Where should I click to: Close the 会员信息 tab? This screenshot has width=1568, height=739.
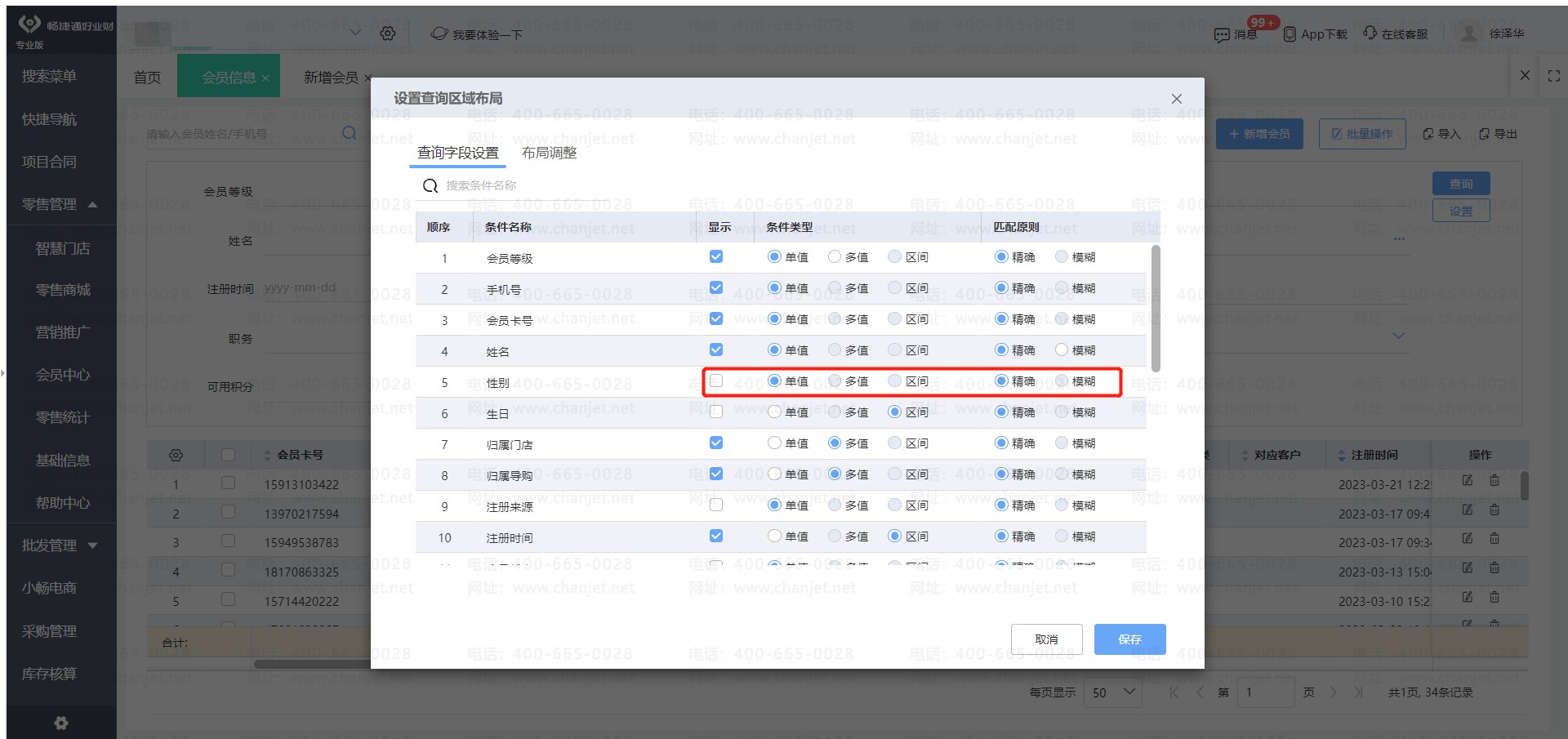coord(265,78)
